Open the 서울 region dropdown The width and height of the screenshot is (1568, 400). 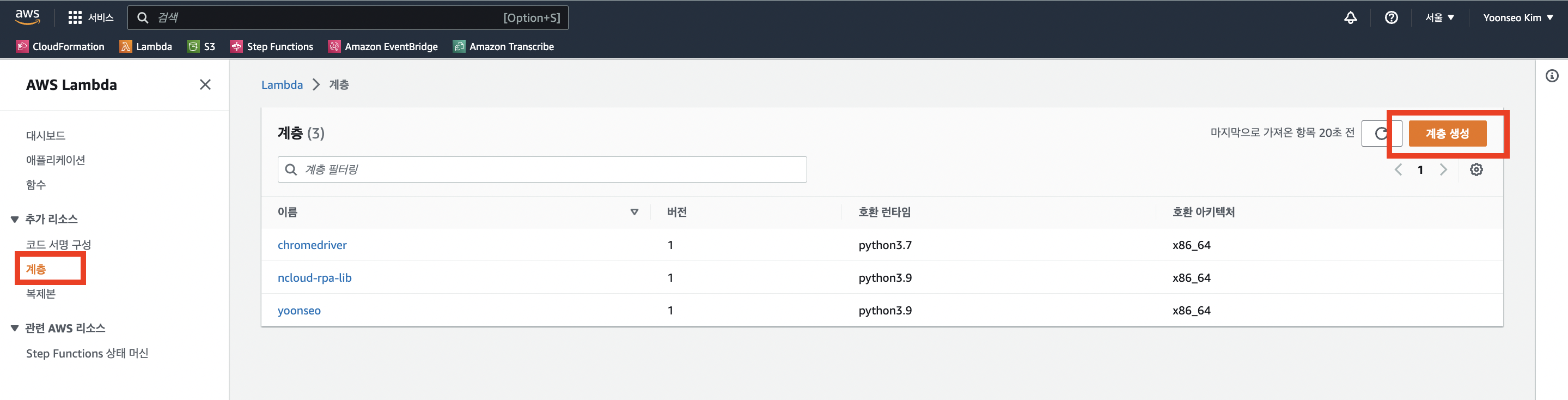coord(1439,17)
